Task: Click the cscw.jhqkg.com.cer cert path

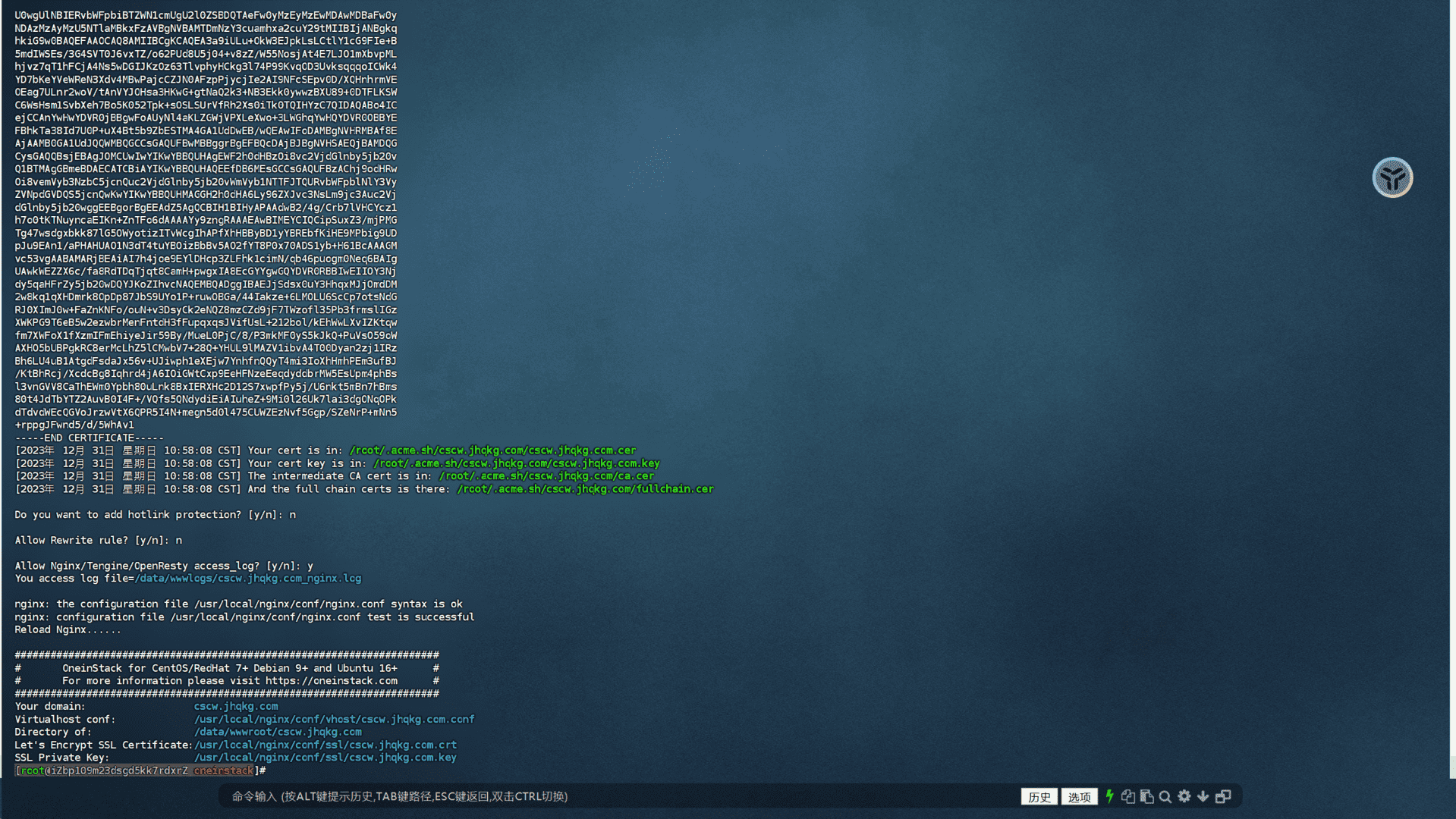Action: (x=492, y=450)
